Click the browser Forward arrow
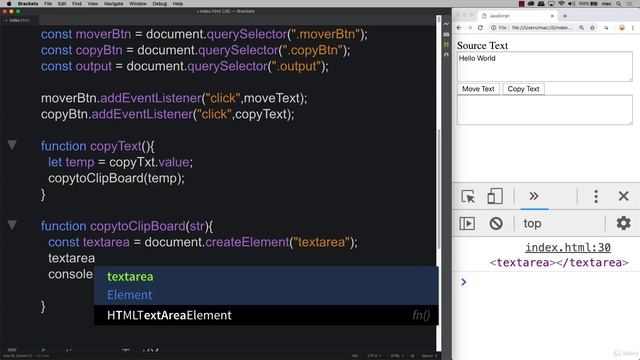640x360 pixels. [x=469, y=28]
